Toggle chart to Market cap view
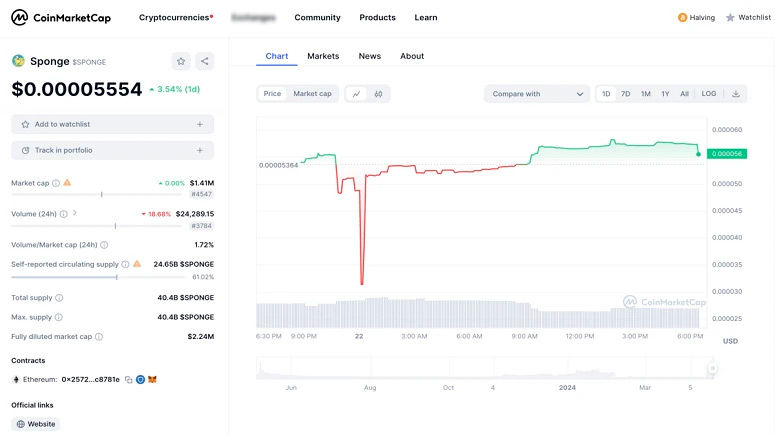The width and height of the screenshot is (775, 435). (x=312, y=94)
